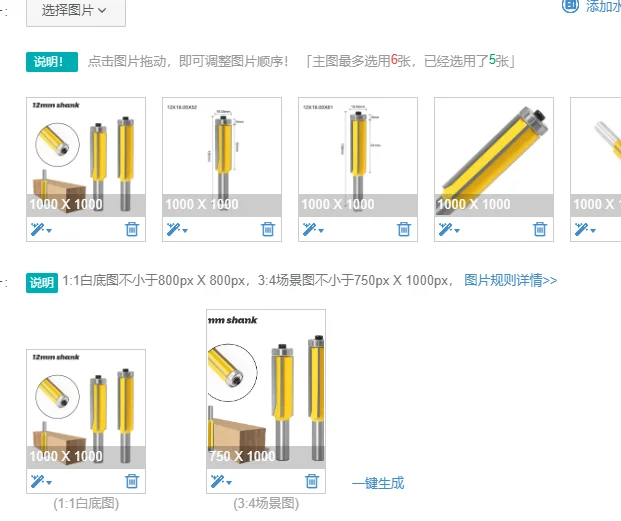Image resolution: width=621 pixels, height=521 pixels.
Task: Delete the 1:1 white background image
Action: pyautogui.click(x=132, y=481)
